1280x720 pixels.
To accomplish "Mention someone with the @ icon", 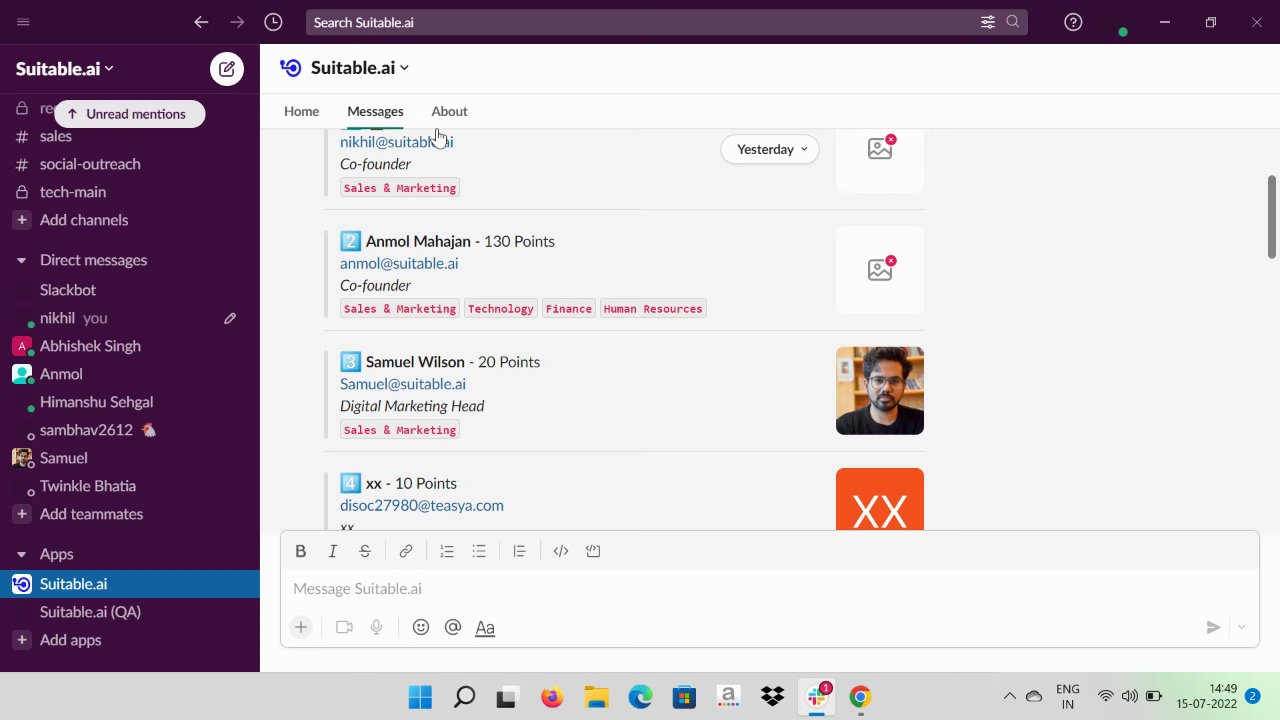I will pos(453,627).
